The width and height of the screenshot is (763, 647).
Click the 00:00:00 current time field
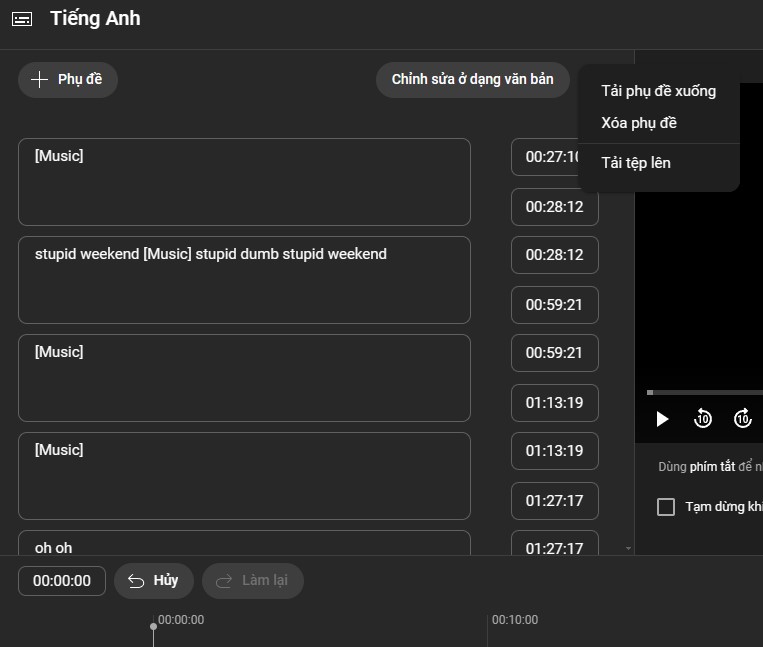click(62, 581)
